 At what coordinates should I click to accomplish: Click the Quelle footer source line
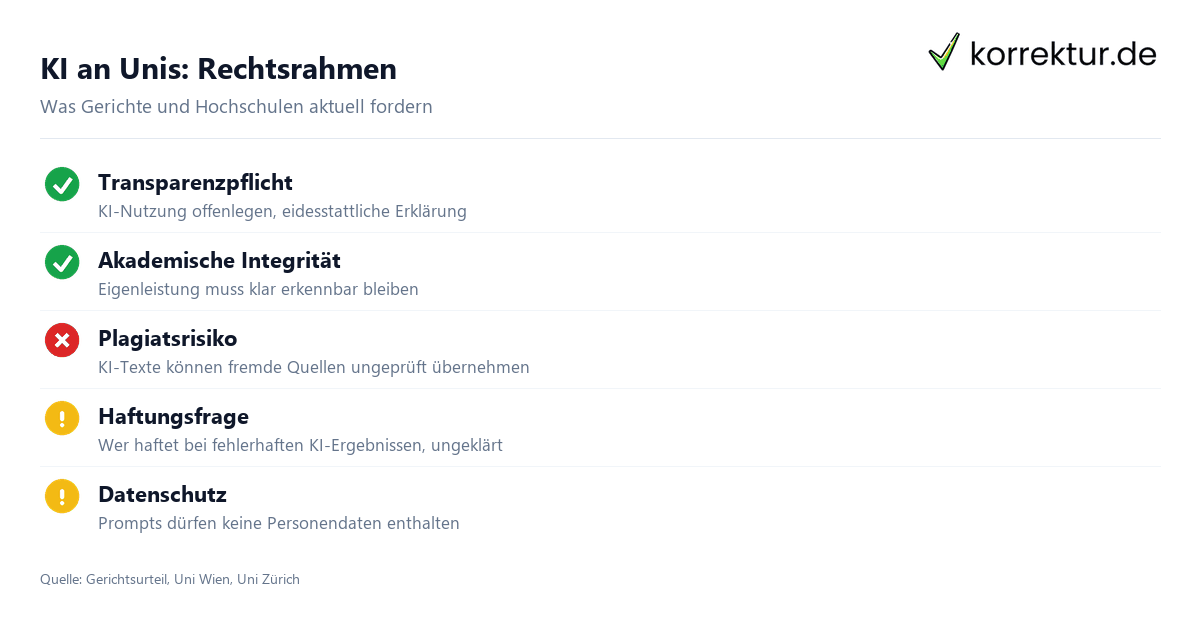170,579
